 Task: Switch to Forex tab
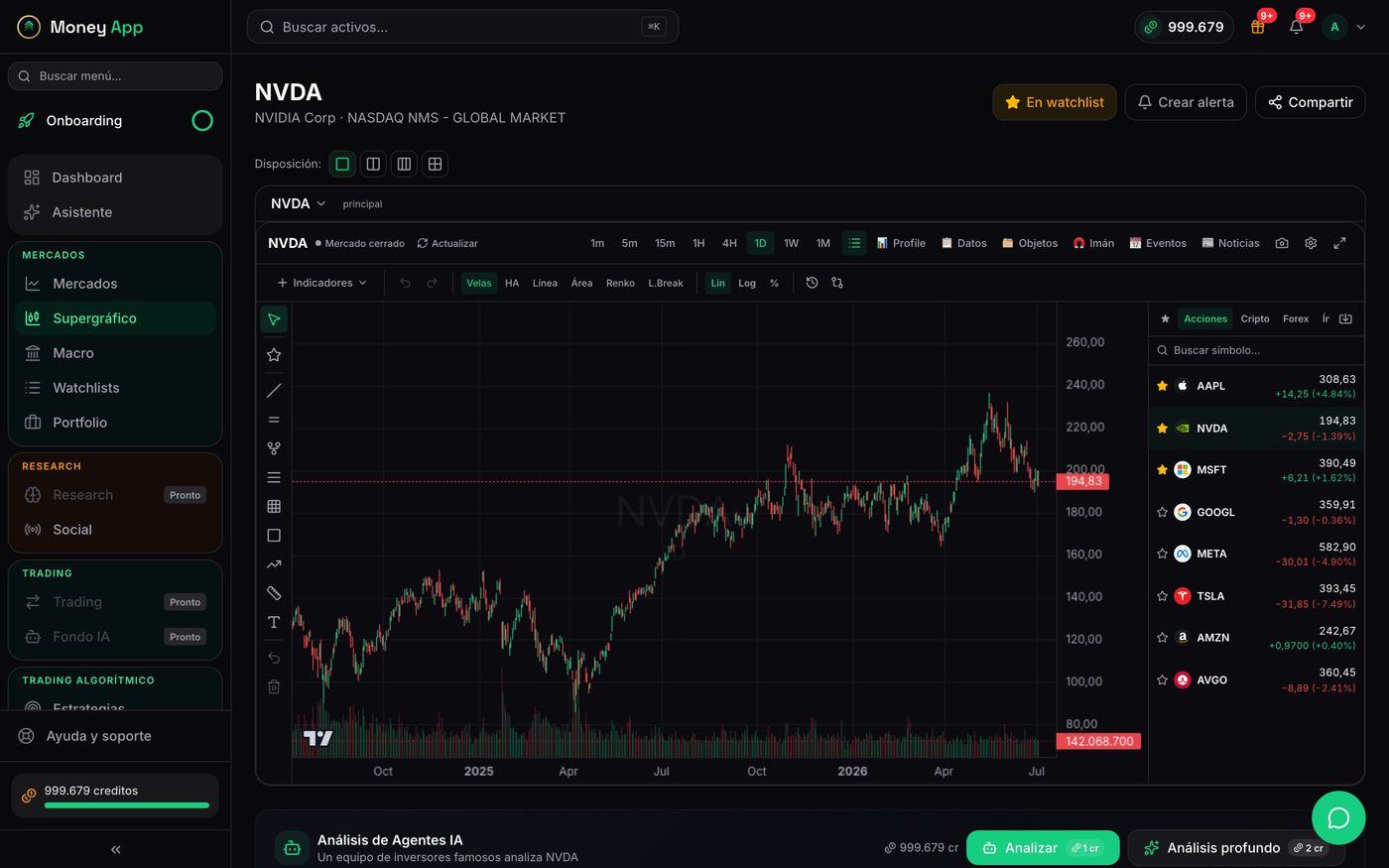[x=1296, y=318]
